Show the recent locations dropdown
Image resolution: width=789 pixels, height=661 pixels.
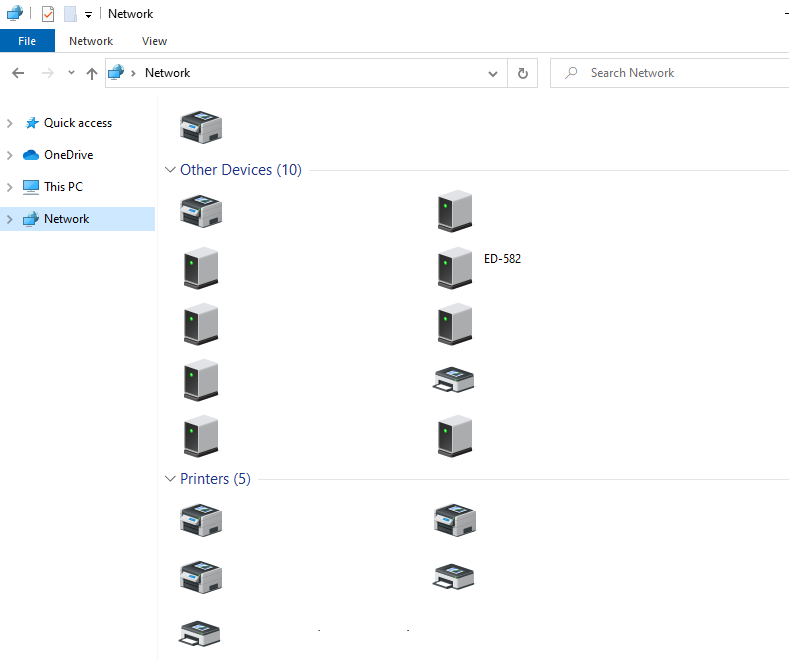click(71, 73)
